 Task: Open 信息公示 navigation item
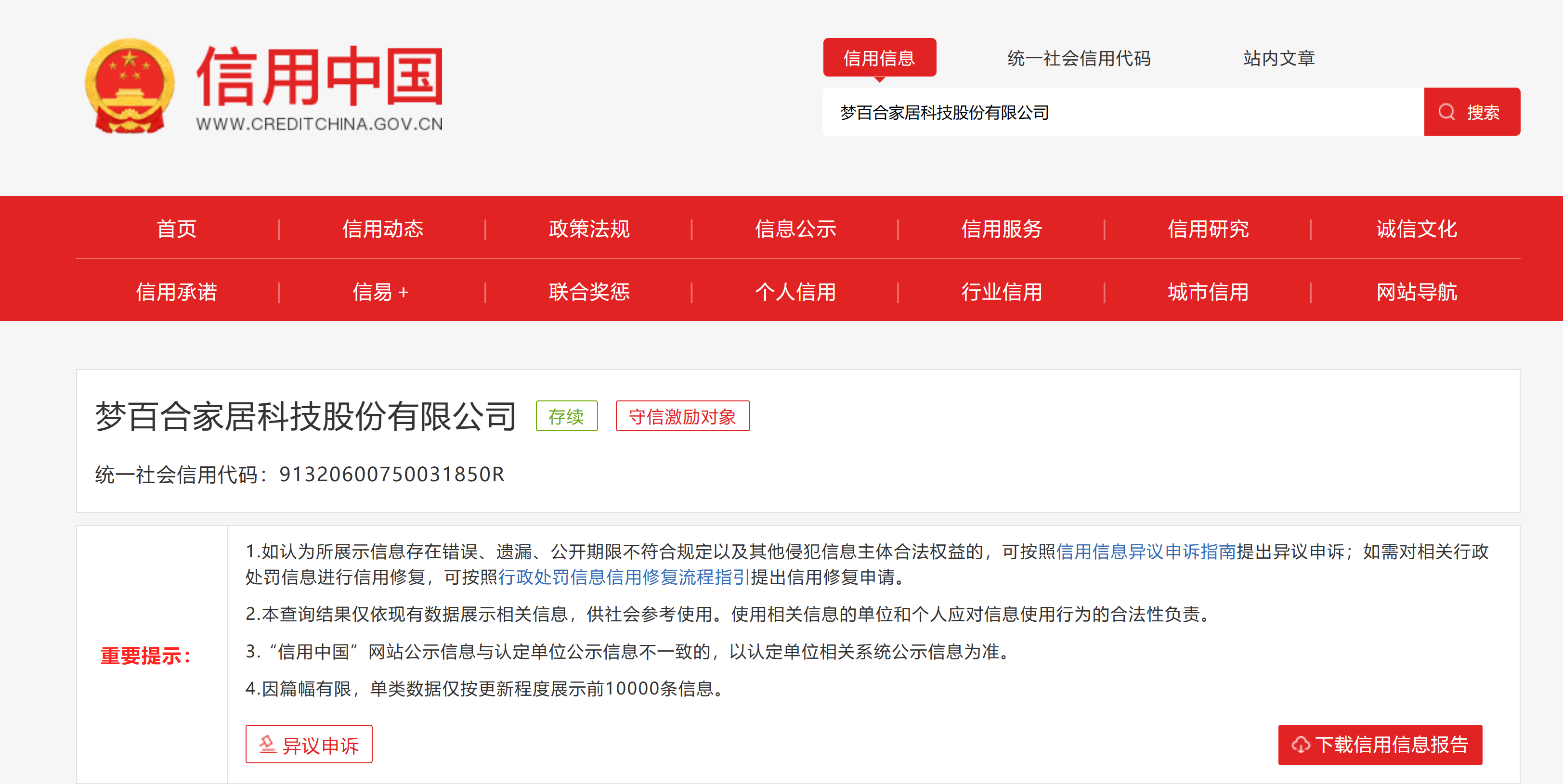(x=795, y=229)
